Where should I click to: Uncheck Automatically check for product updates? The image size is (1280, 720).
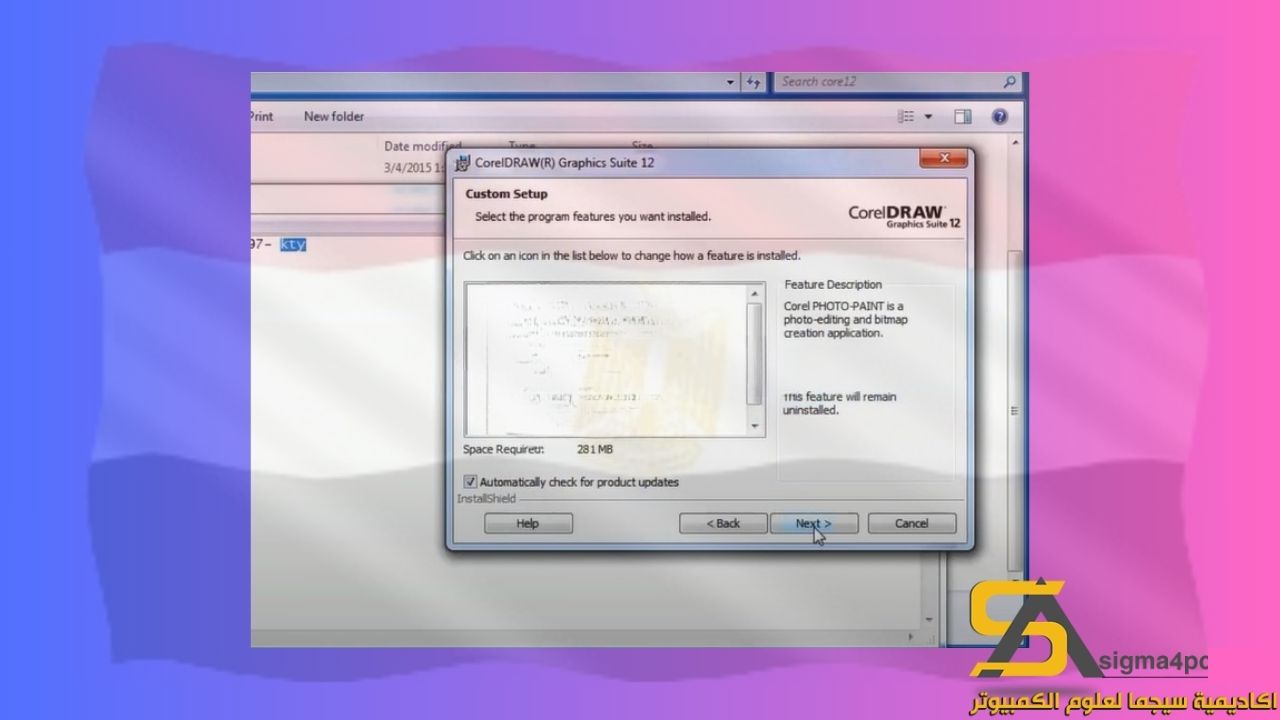tap(471, 482)
